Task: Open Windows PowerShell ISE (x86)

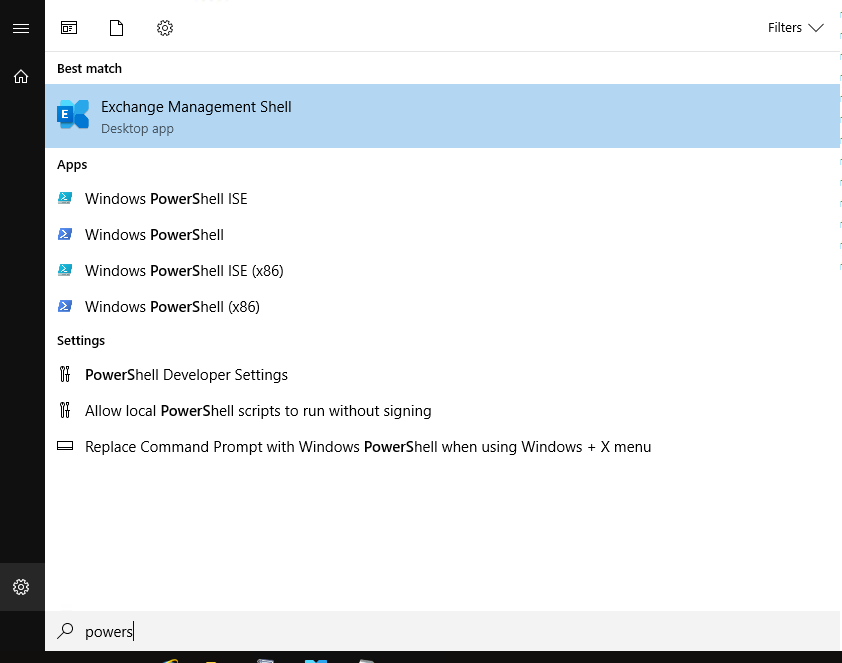Action: point(442,271)
